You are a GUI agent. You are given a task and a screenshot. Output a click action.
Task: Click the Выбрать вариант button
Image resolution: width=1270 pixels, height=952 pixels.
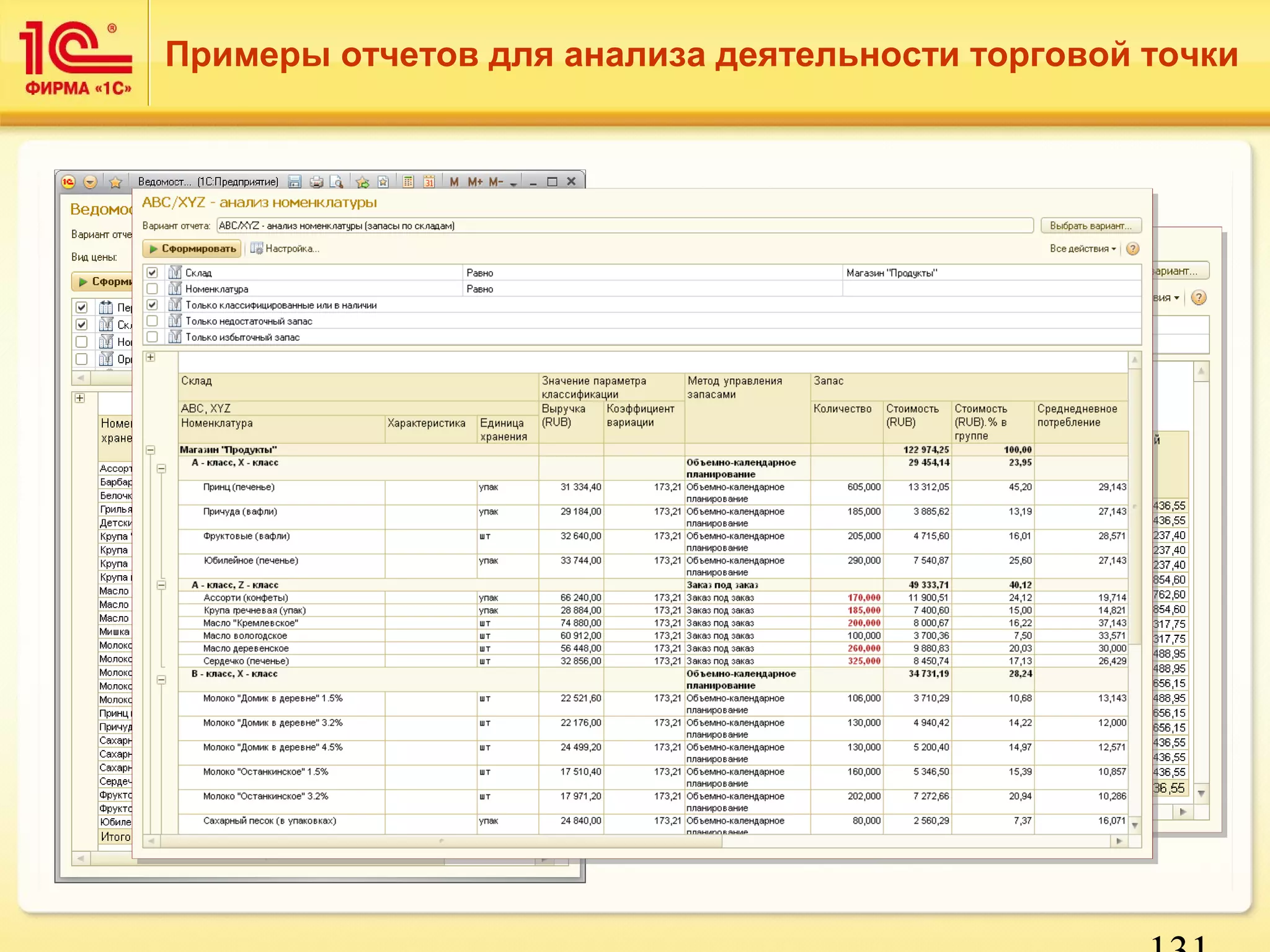[x=1091, y=226]
